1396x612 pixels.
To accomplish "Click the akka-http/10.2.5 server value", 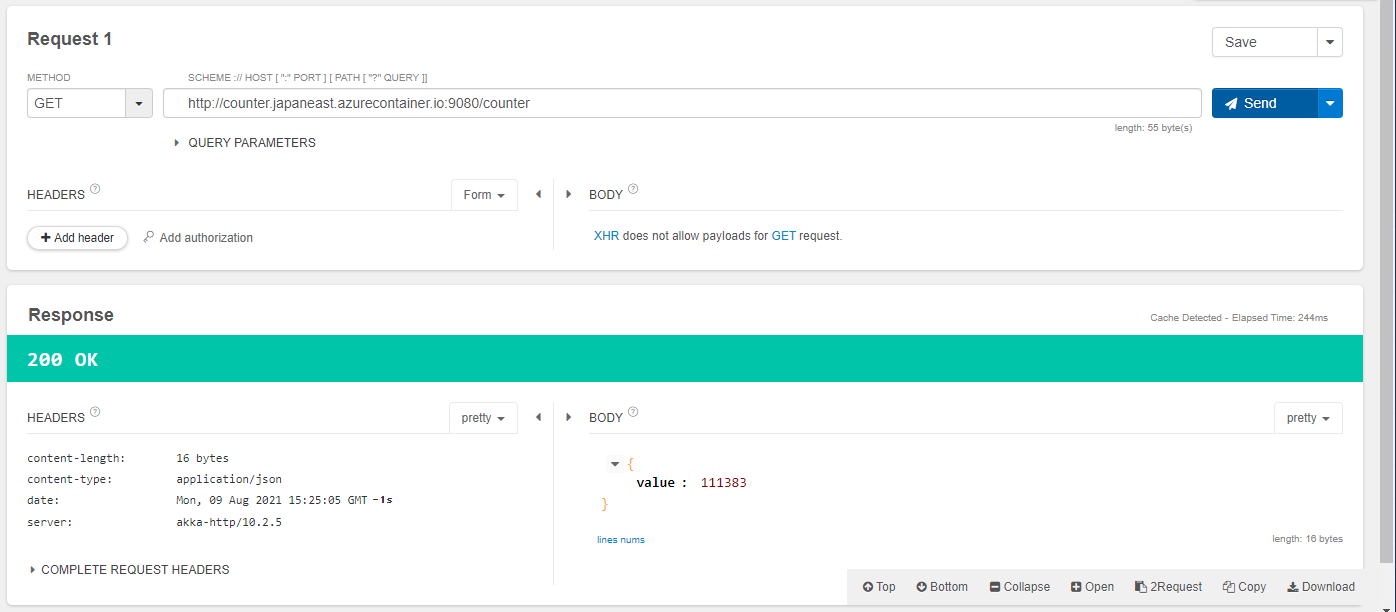I will tap(229, 522).
